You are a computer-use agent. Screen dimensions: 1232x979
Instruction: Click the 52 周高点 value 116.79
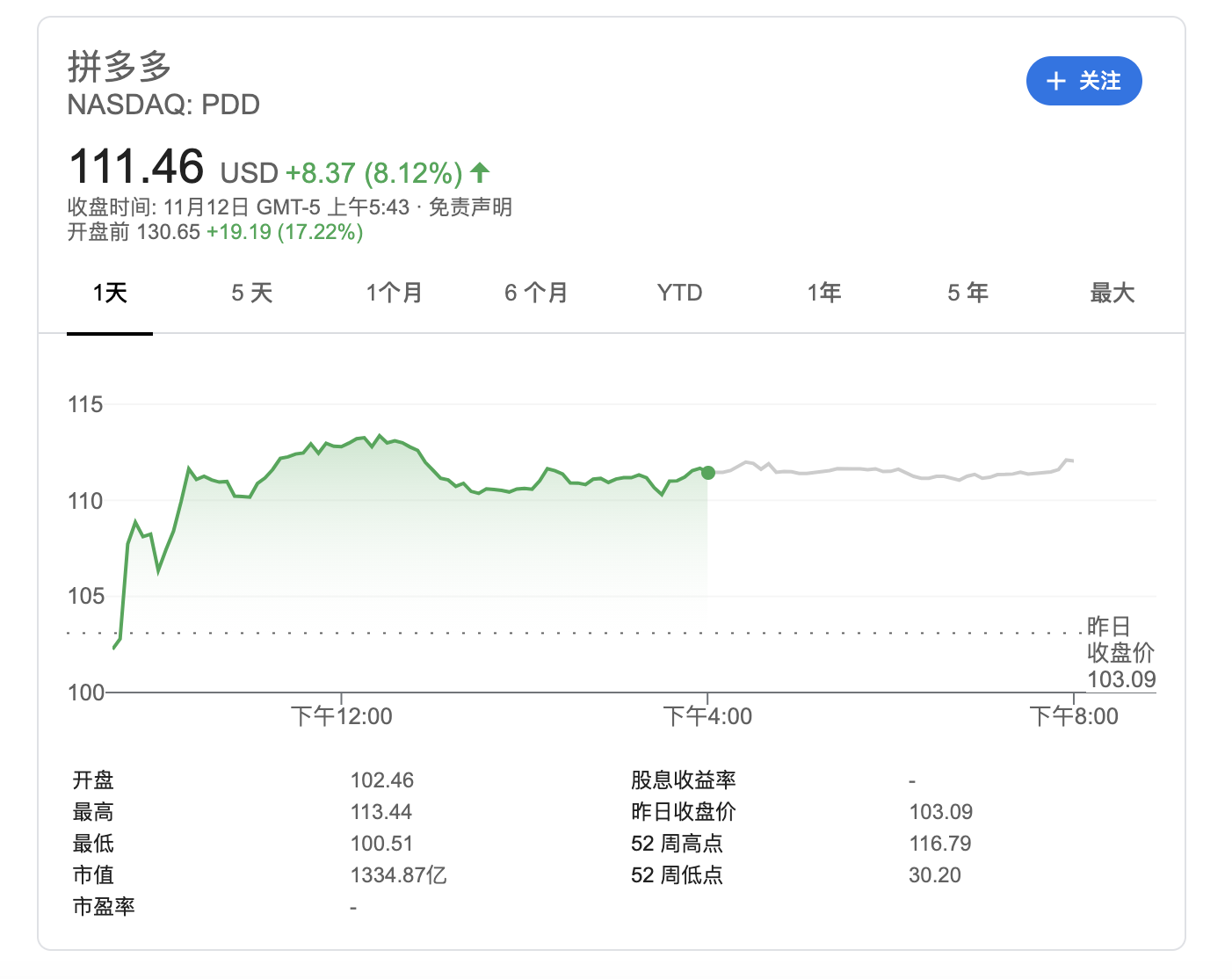[x=939, y=844]
